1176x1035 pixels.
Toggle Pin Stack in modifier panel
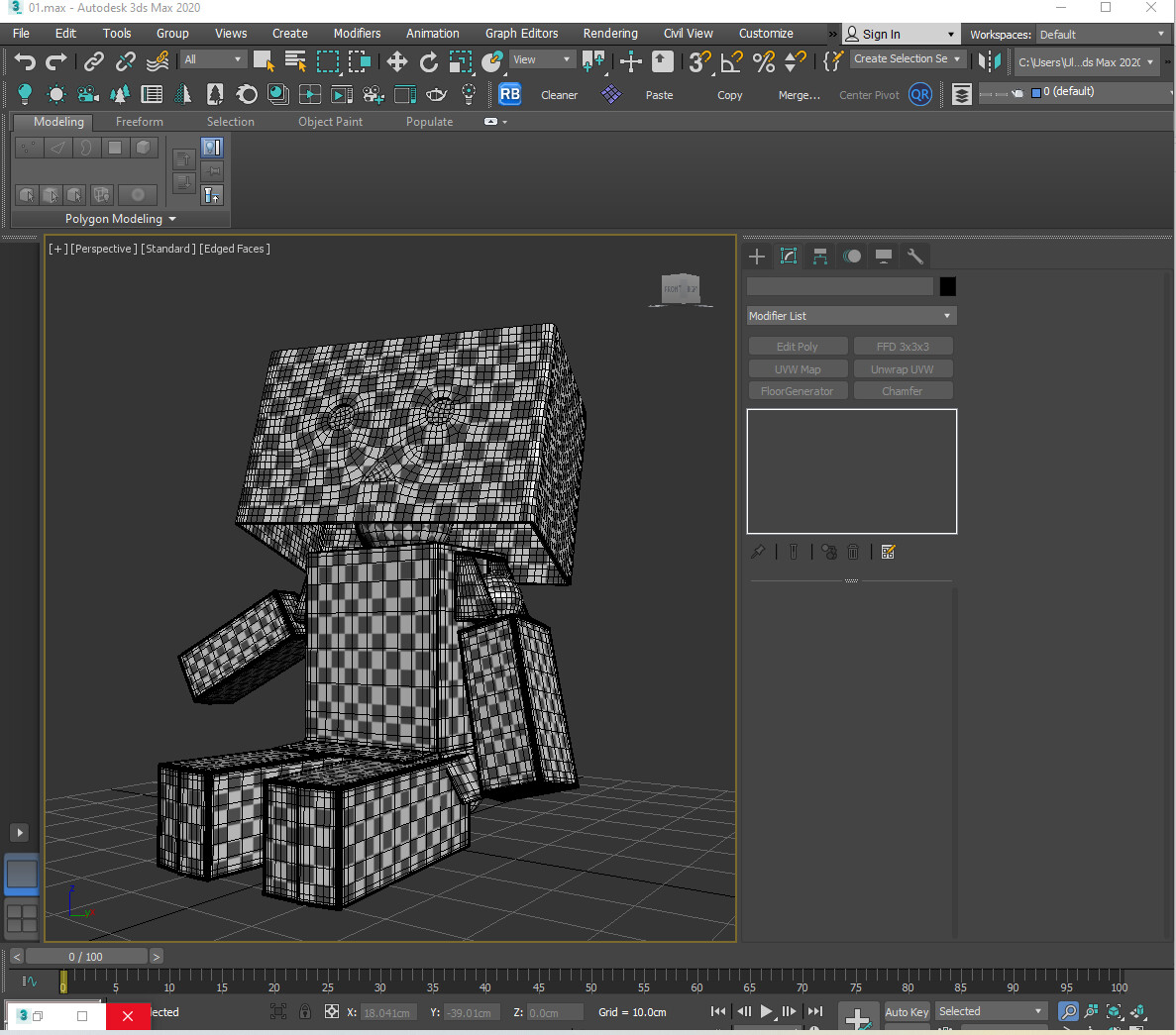coord(758,552)
